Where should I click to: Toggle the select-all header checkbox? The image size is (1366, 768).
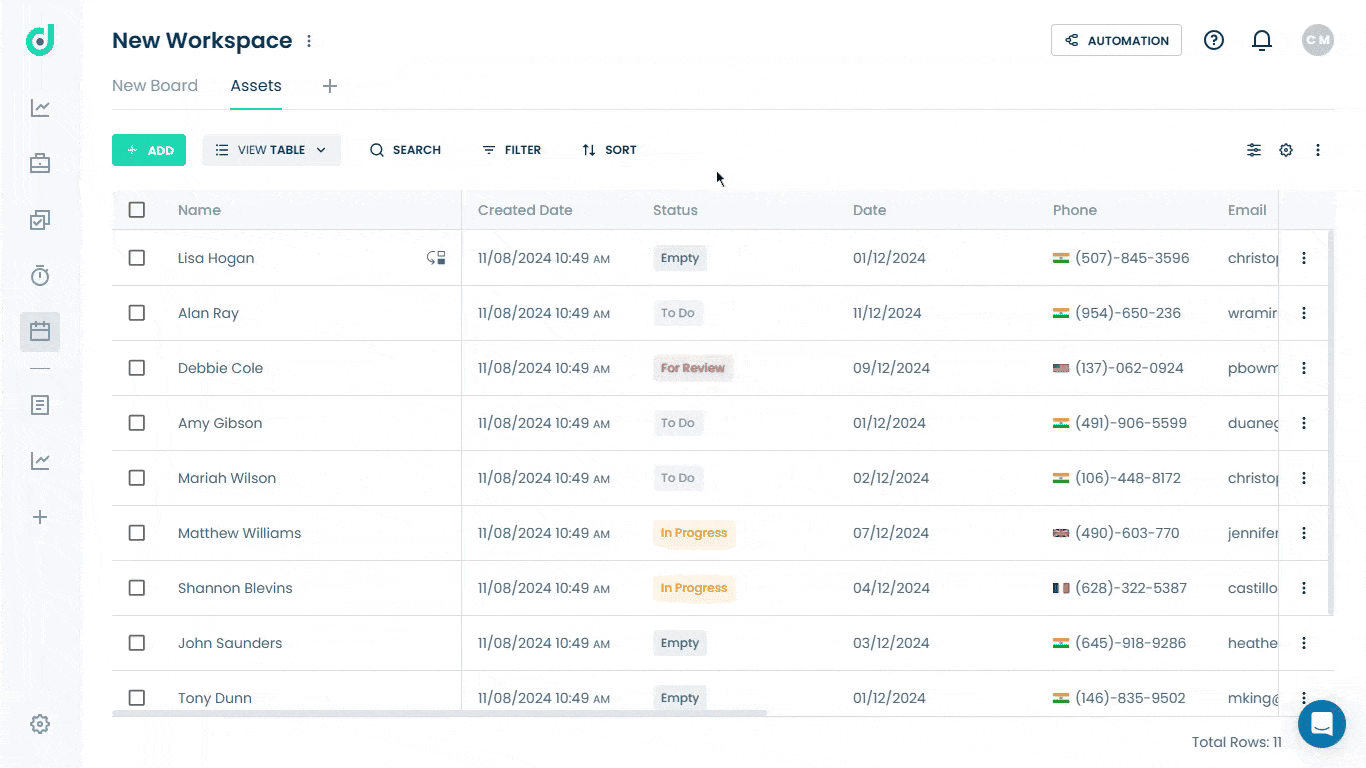(x=137, y=210)
